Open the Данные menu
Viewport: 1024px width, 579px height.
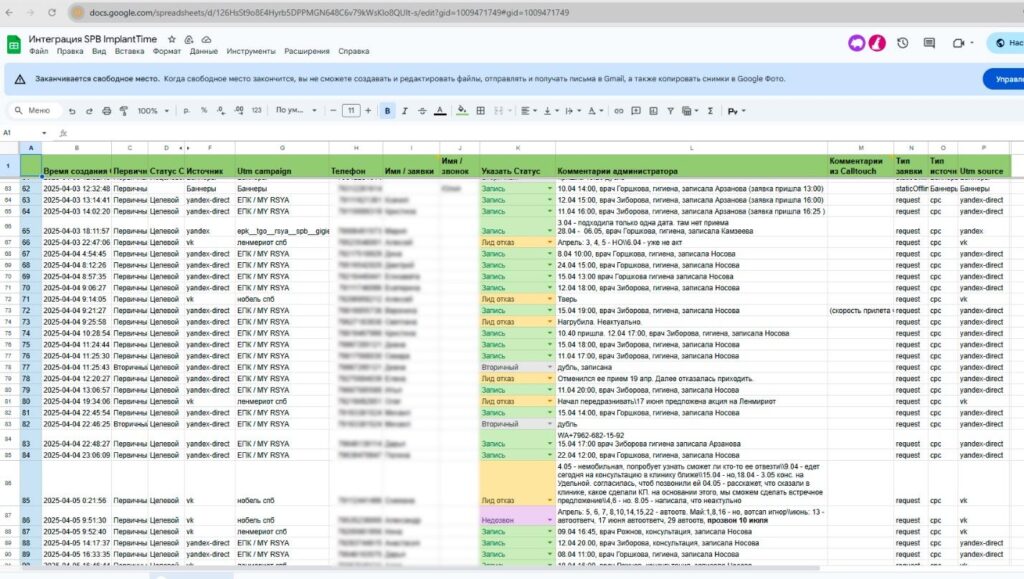point(204,51)
